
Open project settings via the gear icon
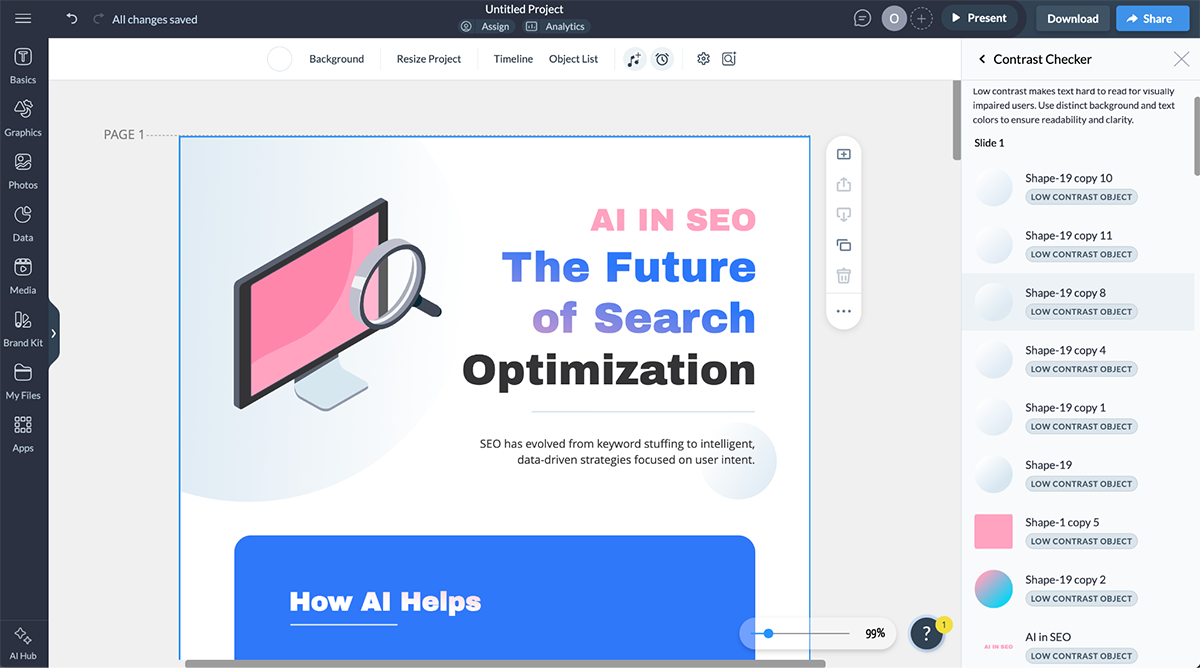[703, 59]
